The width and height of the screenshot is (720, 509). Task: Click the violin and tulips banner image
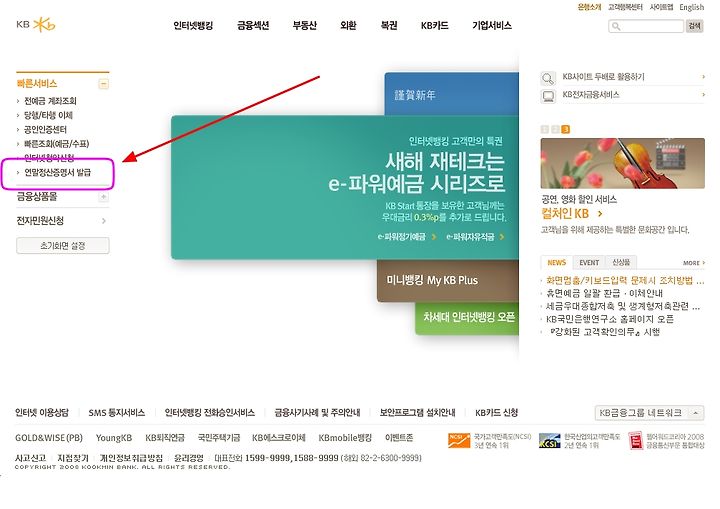click(623, 163)
